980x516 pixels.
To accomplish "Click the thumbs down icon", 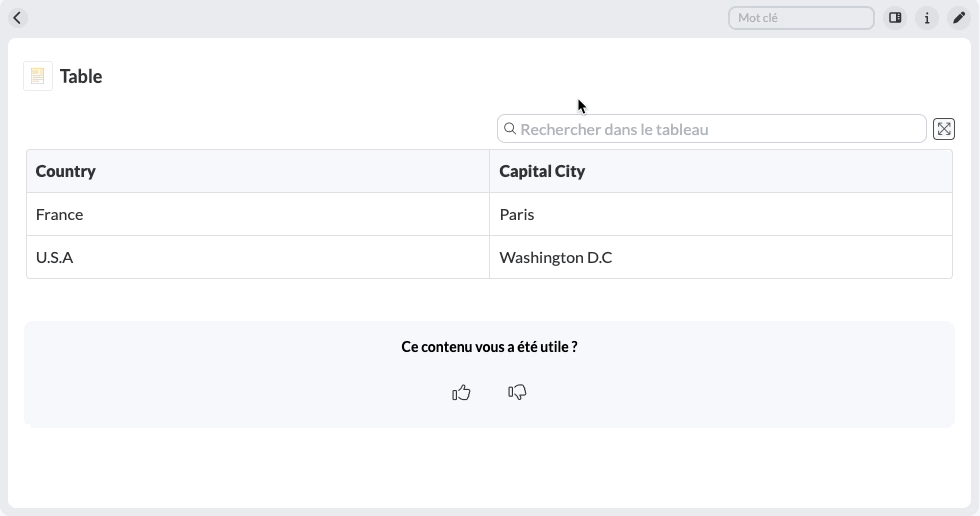I will [x=517, y=392].
